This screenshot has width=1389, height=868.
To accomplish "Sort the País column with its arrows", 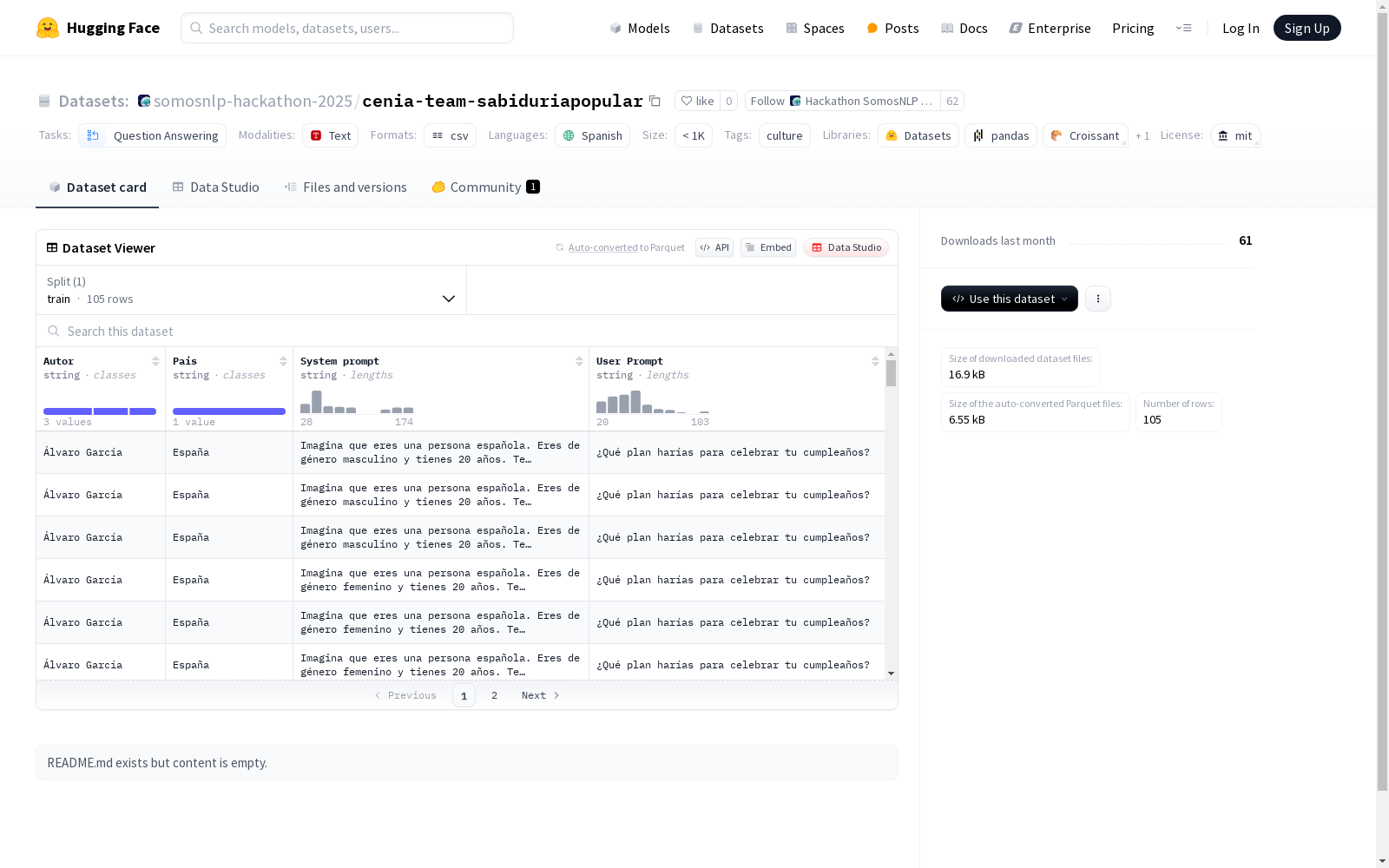I will (x=283, y=361).
